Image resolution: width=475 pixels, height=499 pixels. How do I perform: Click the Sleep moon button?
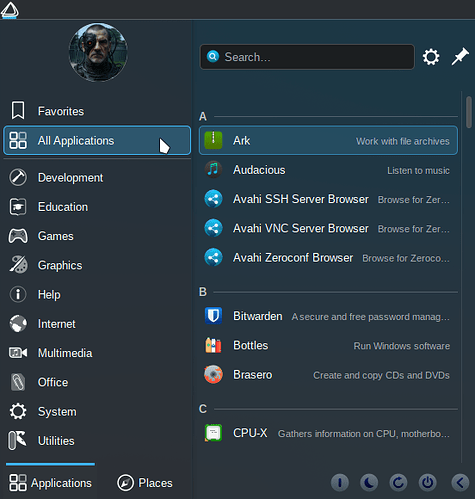tap(369, 482)
